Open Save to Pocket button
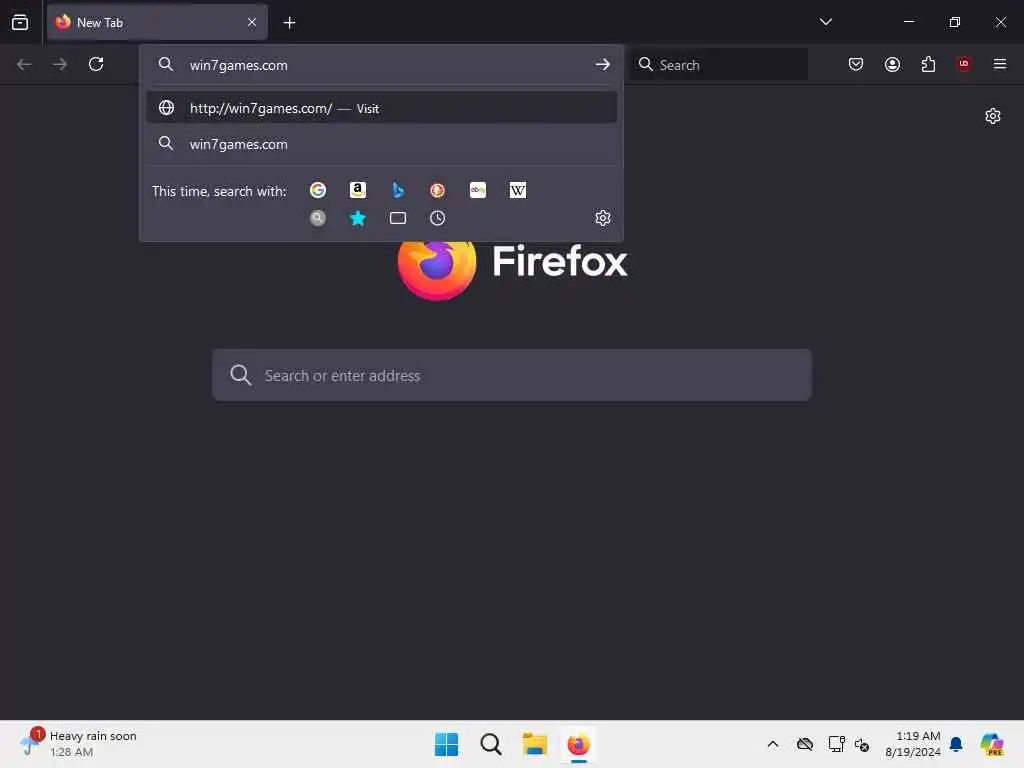The image size is (1024, 768). [856, 64]
